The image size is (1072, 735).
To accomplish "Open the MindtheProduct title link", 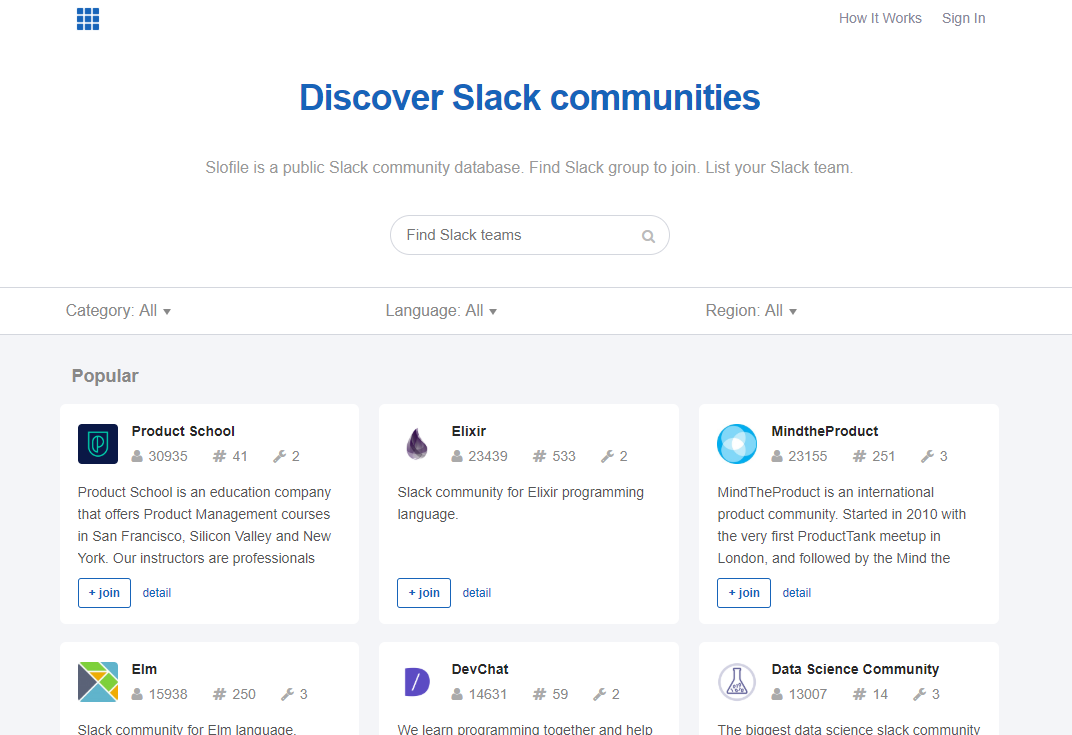I will (825, 431).
